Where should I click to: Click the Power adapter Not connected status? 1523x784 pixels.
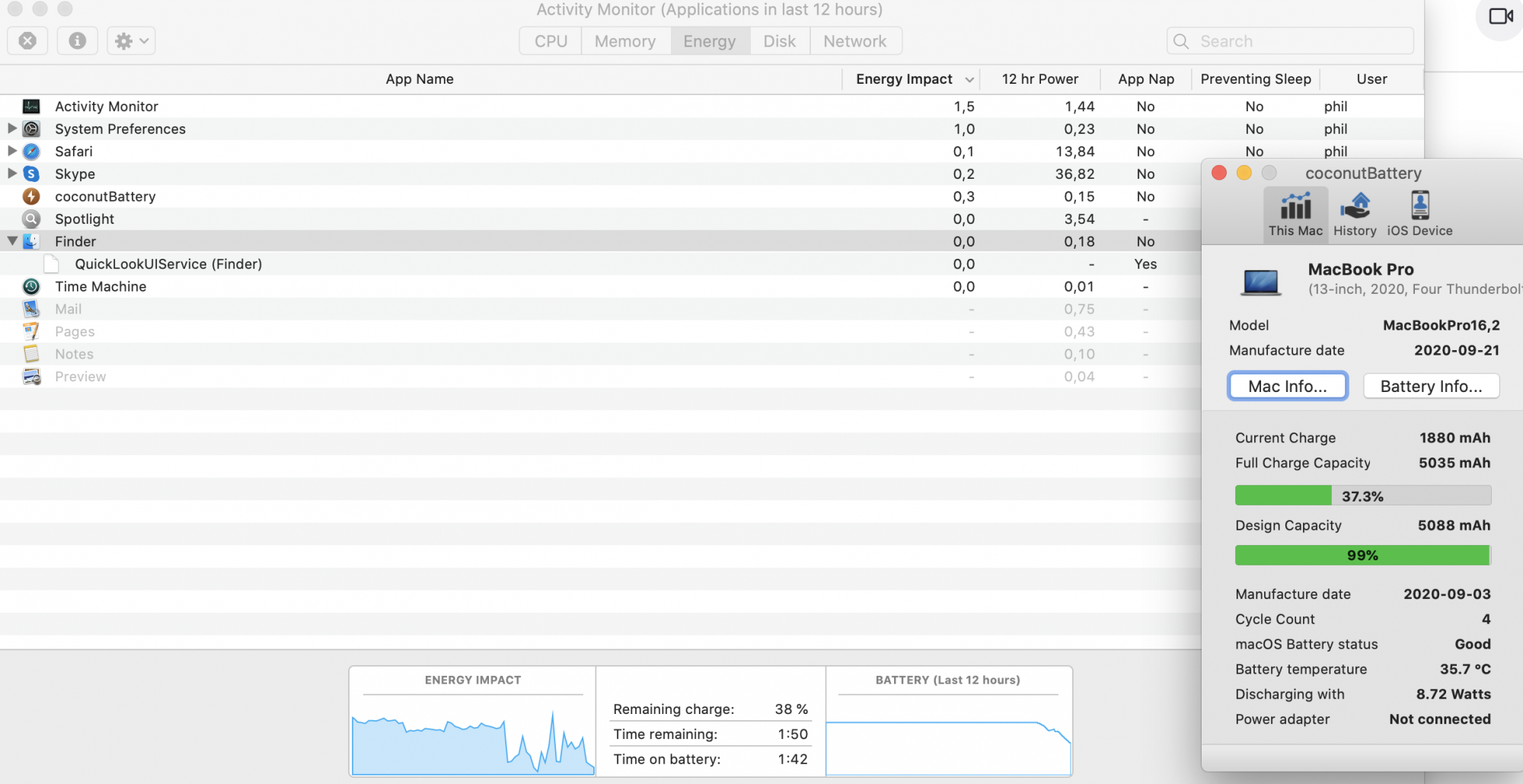(1439, 719)
